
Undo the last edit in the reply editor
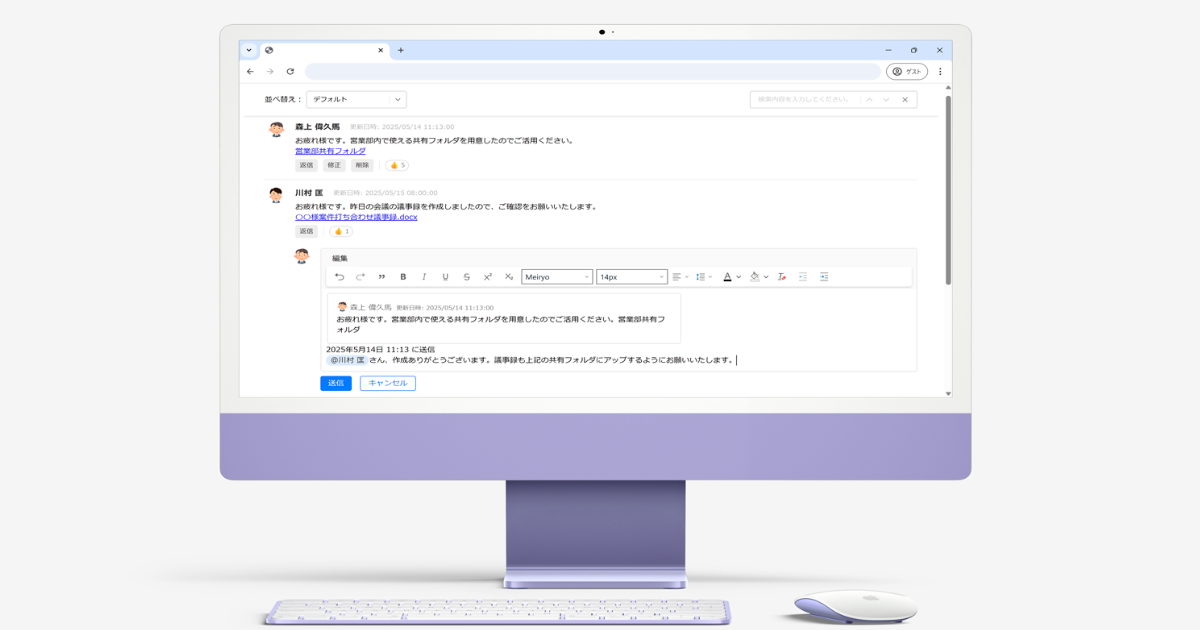[x=340, y=276]
